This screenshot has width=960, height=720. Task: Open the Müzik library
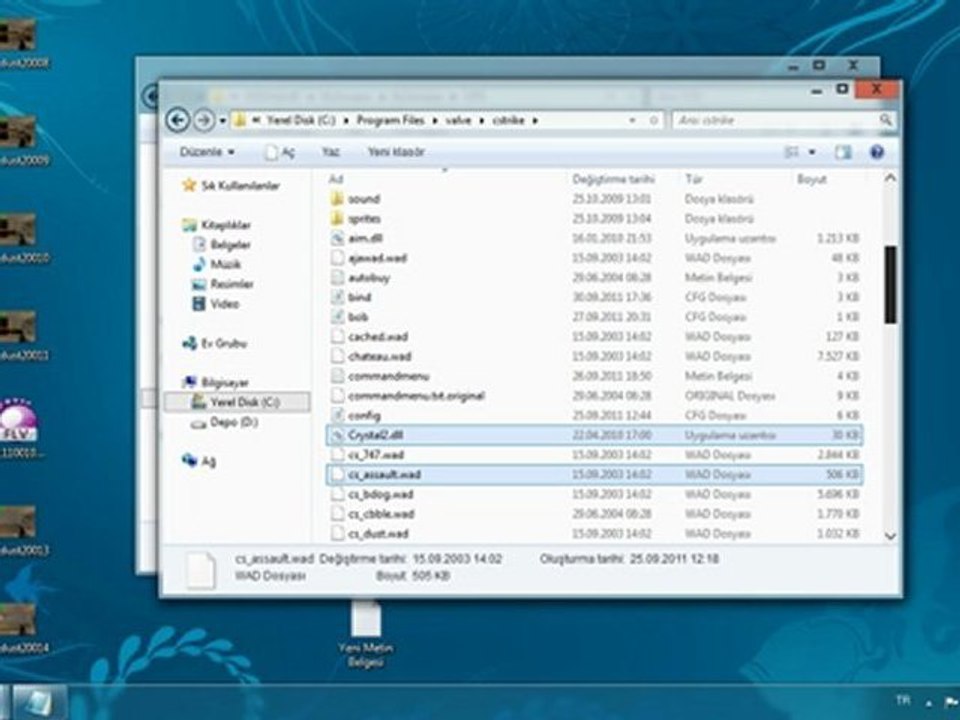[x=217, y=264]
